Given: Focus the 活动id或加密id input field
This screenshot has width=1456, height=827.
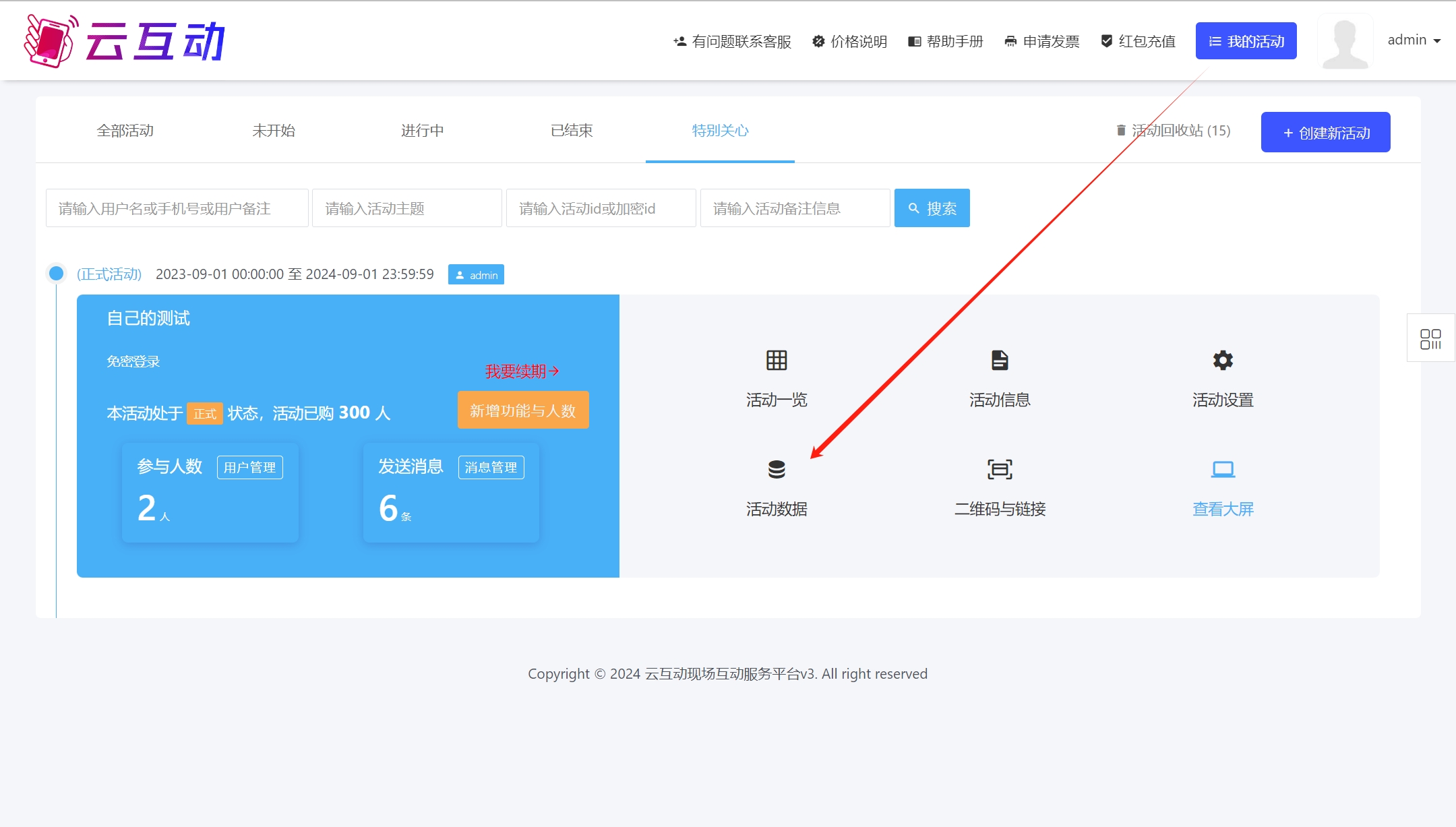Looking at the screenshot, I should click(601, 208).
